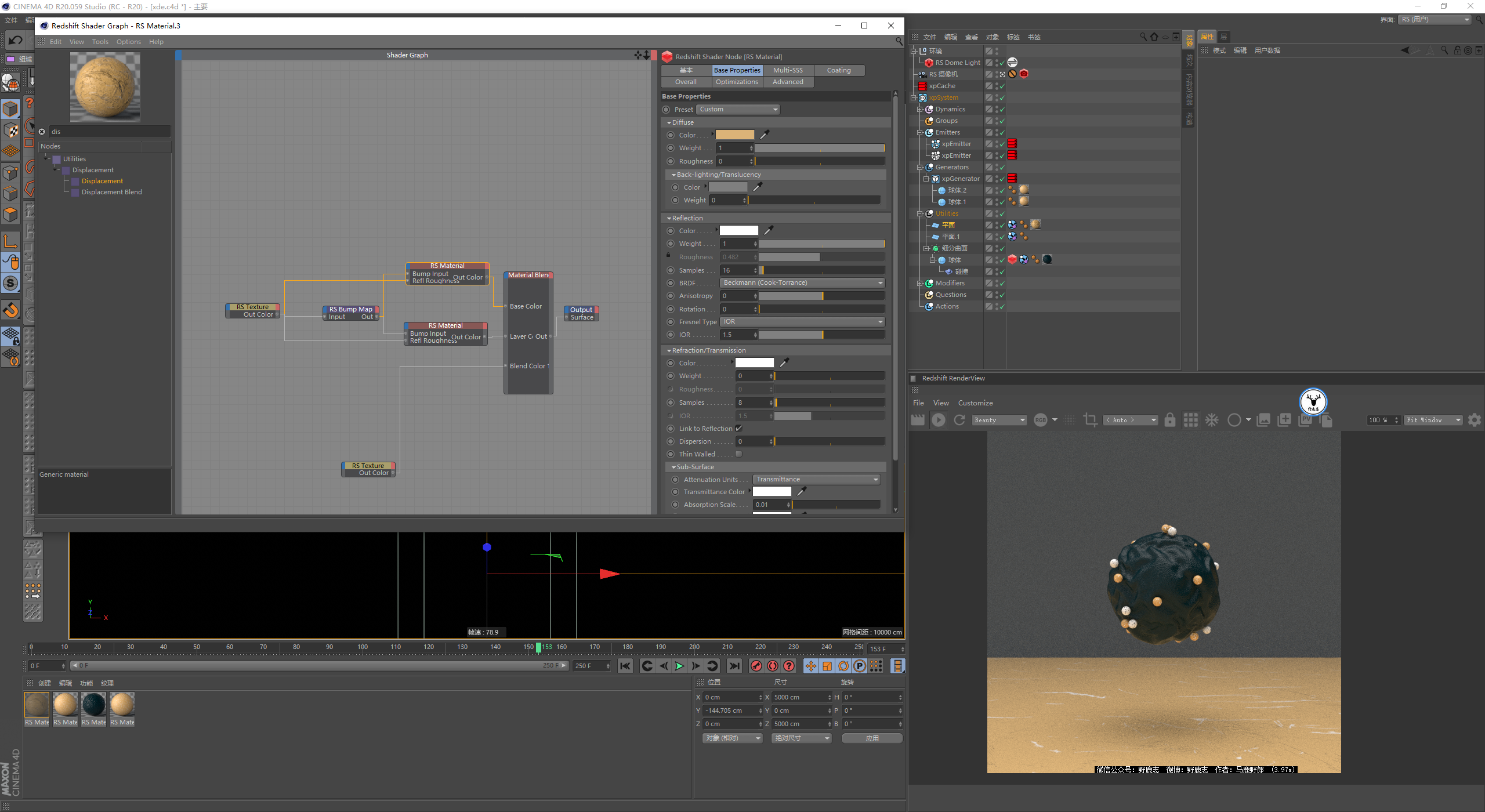
Task: Toggle the RenderView lock icon
Action: [1169, 420]
